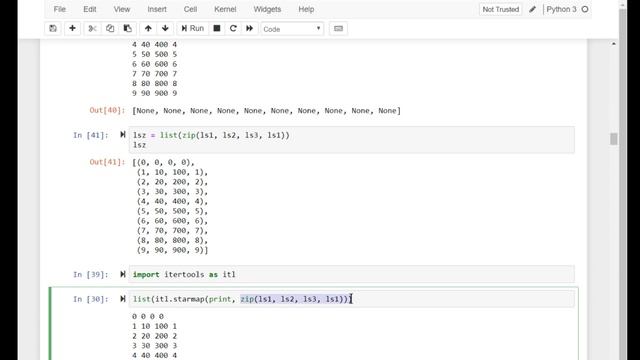This screenshot has height=360, width=640.
Task: Click output row (5, 50, 500, 5)
Action: point(172,211)
